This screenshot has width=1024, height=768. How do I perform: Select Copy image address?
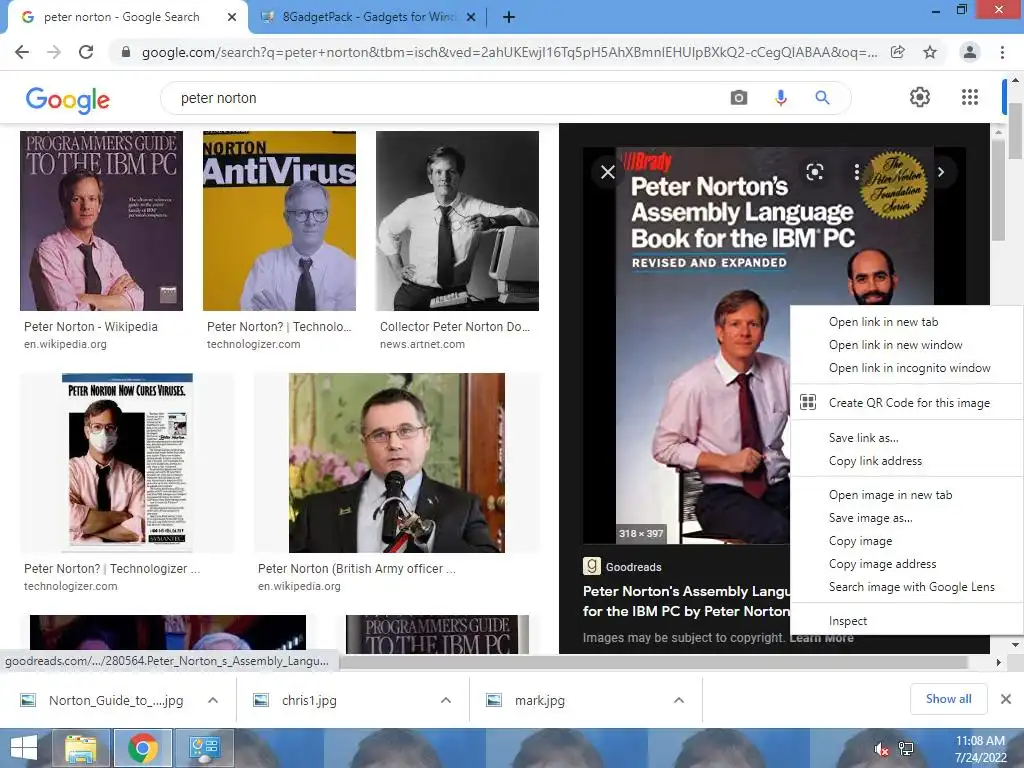(906, 564)
